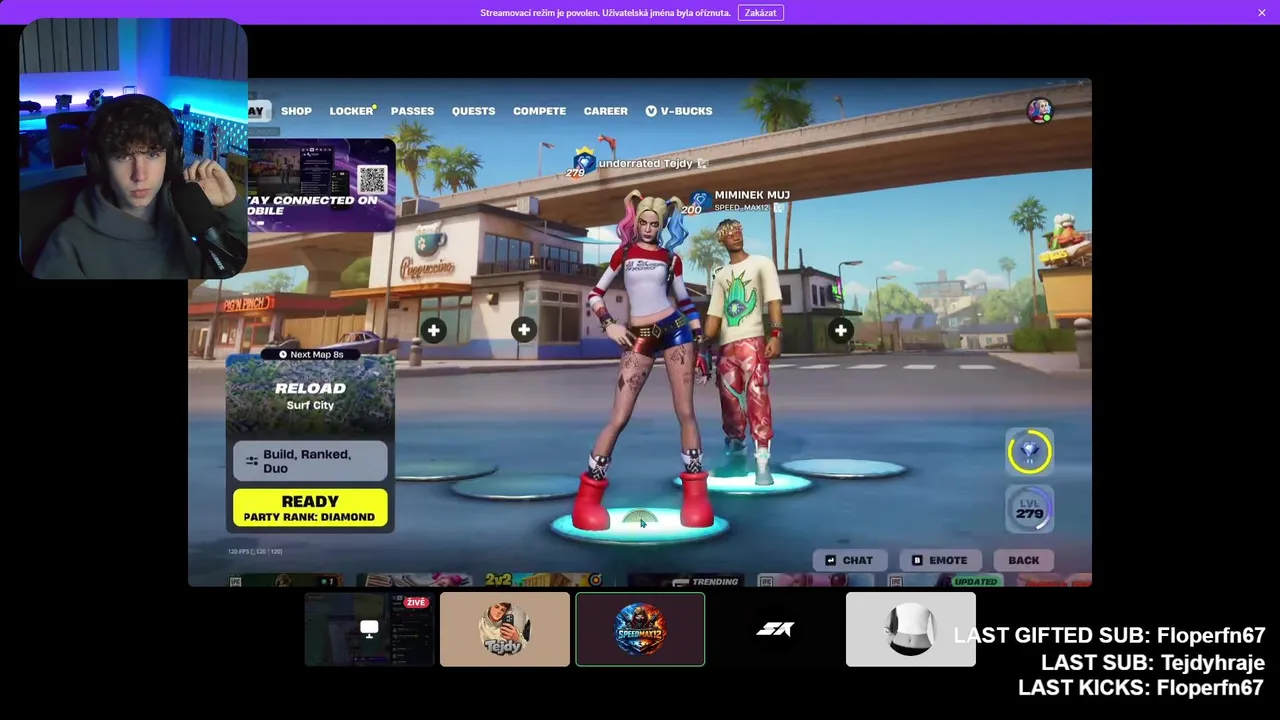Invite a player to the right empty slot
The width and height of the screenshot is (1280, 720).
(841, 330)
